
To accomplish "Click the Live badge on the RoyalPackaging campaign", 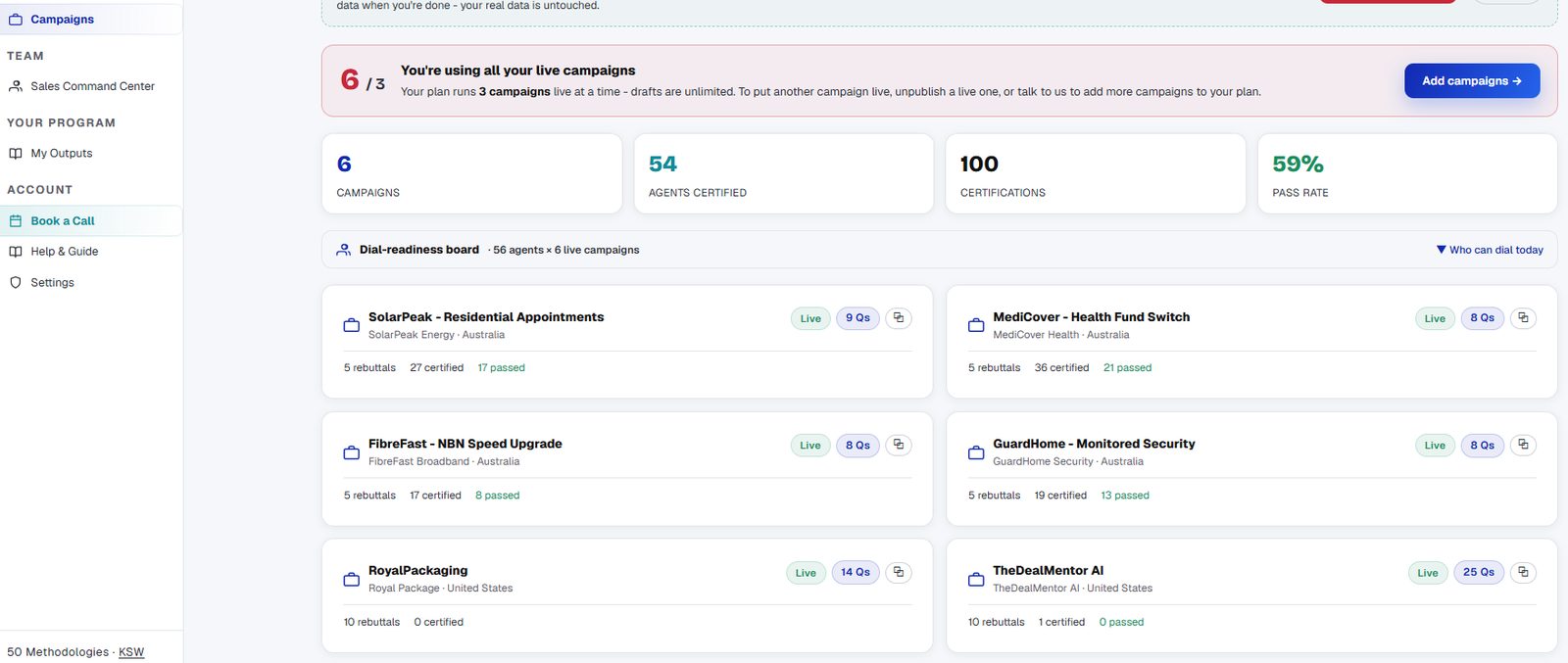I will [806, 573].
